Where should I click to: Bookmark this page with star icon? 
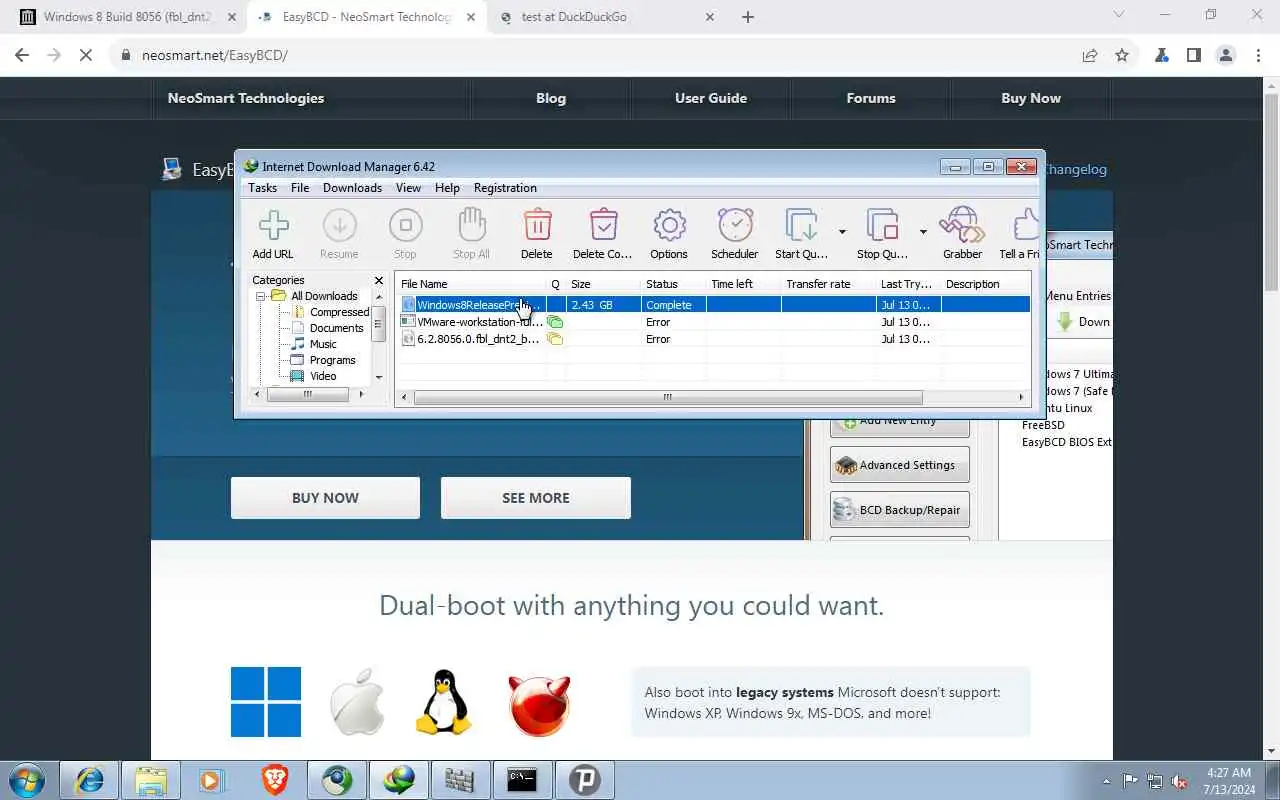tap(1122, 55)
